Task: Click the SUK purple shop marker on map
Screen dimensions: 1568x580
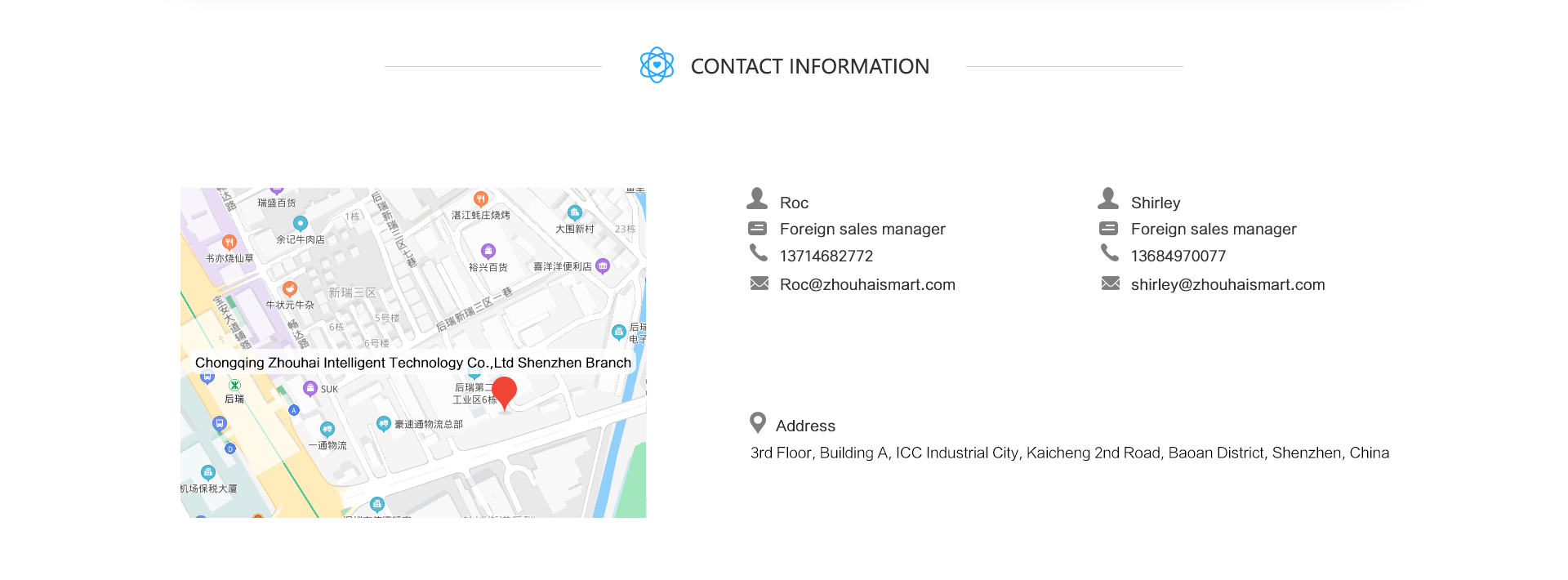Action: 310,388
